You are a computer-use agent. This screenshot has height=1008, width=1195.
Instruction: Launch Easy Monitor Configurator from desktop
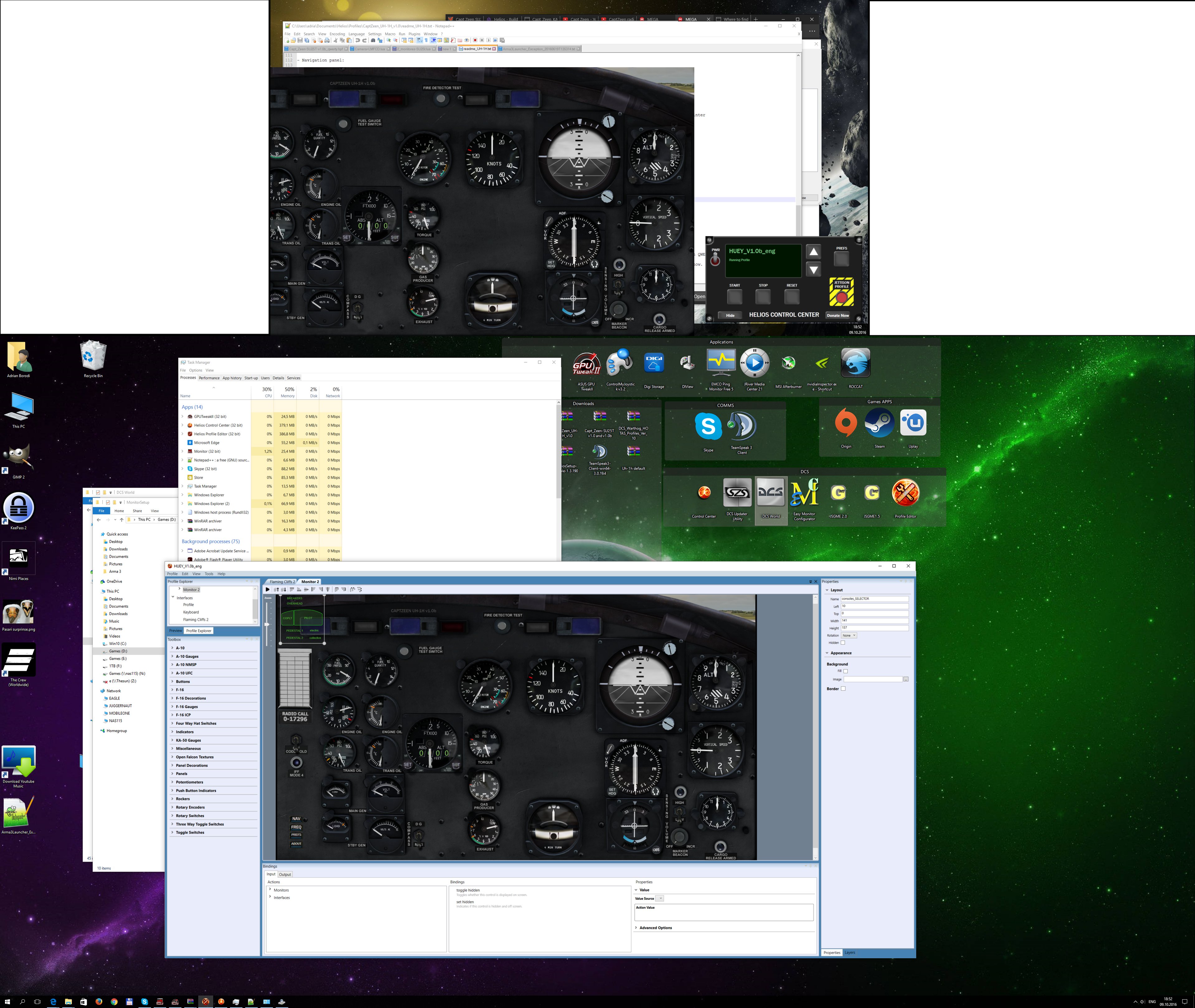tap(804, 498)
